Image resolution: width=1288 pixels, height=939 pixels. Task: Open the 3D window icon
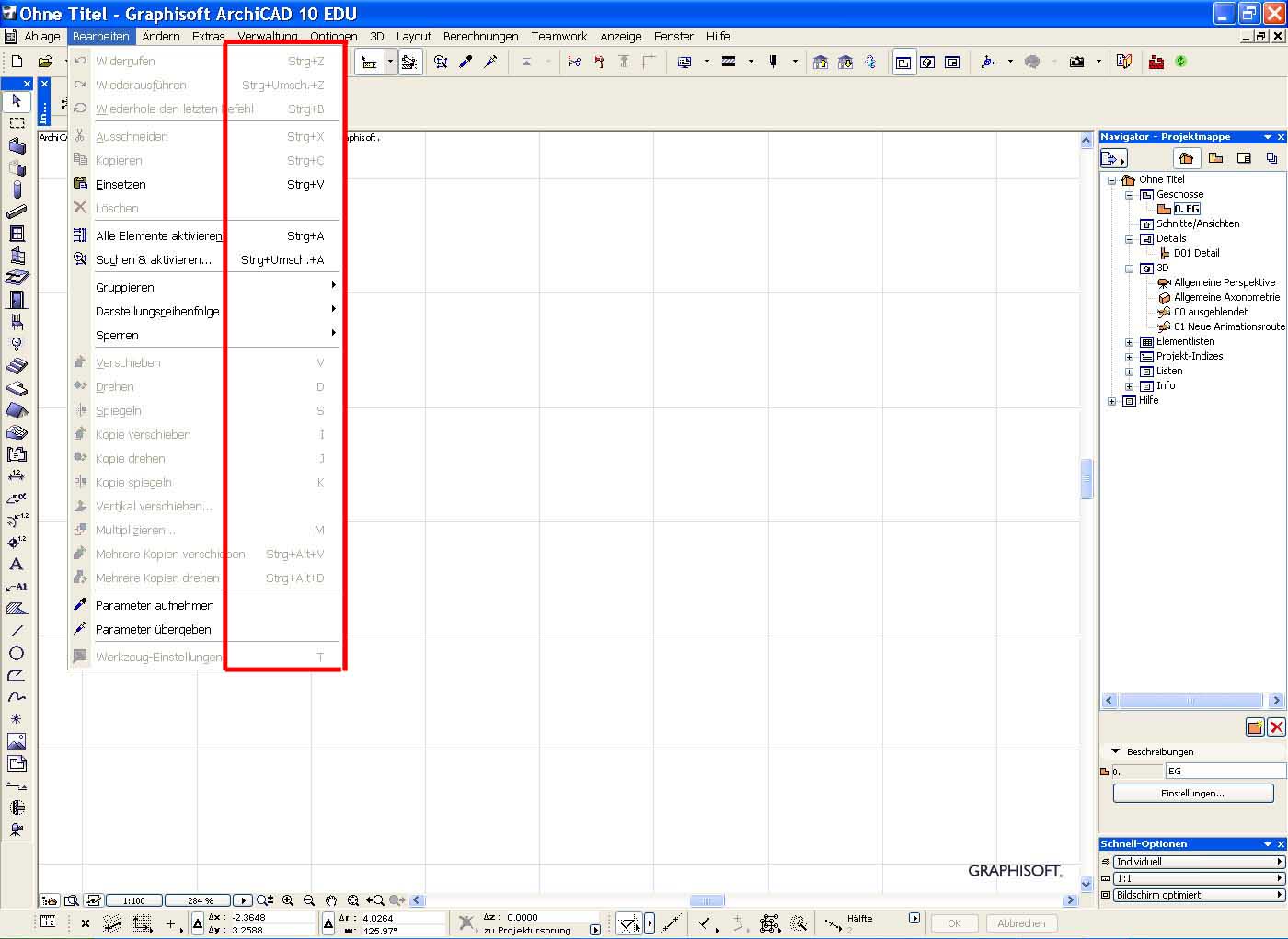[x=928, y=62]
